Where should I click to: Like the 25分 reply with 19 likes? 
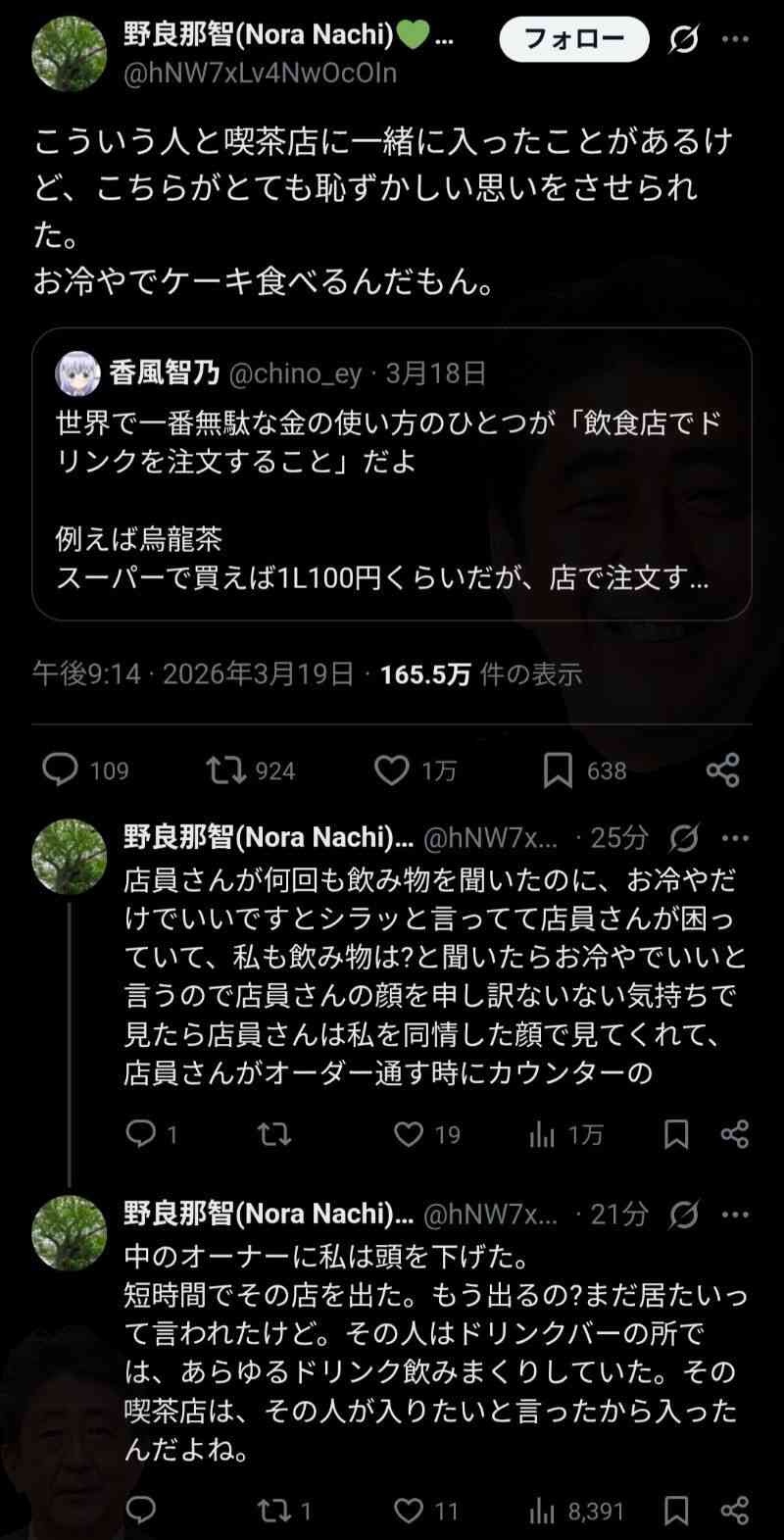pos(409,1134)
